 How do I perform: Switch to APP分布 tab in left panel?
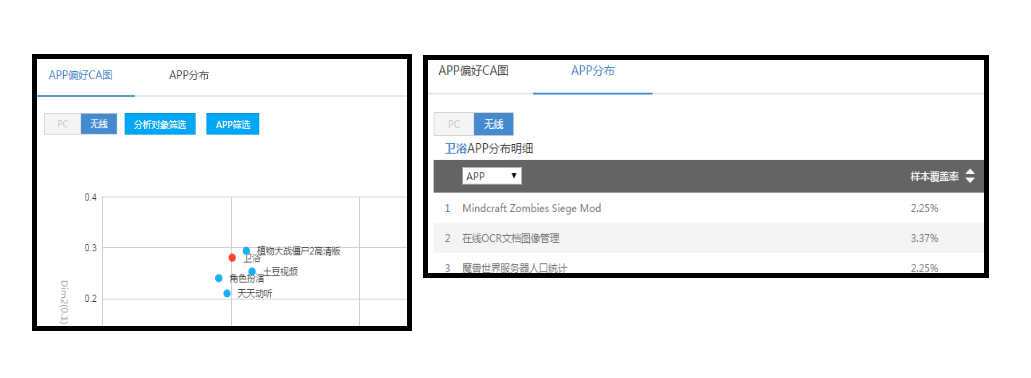[x=189, y=75]
